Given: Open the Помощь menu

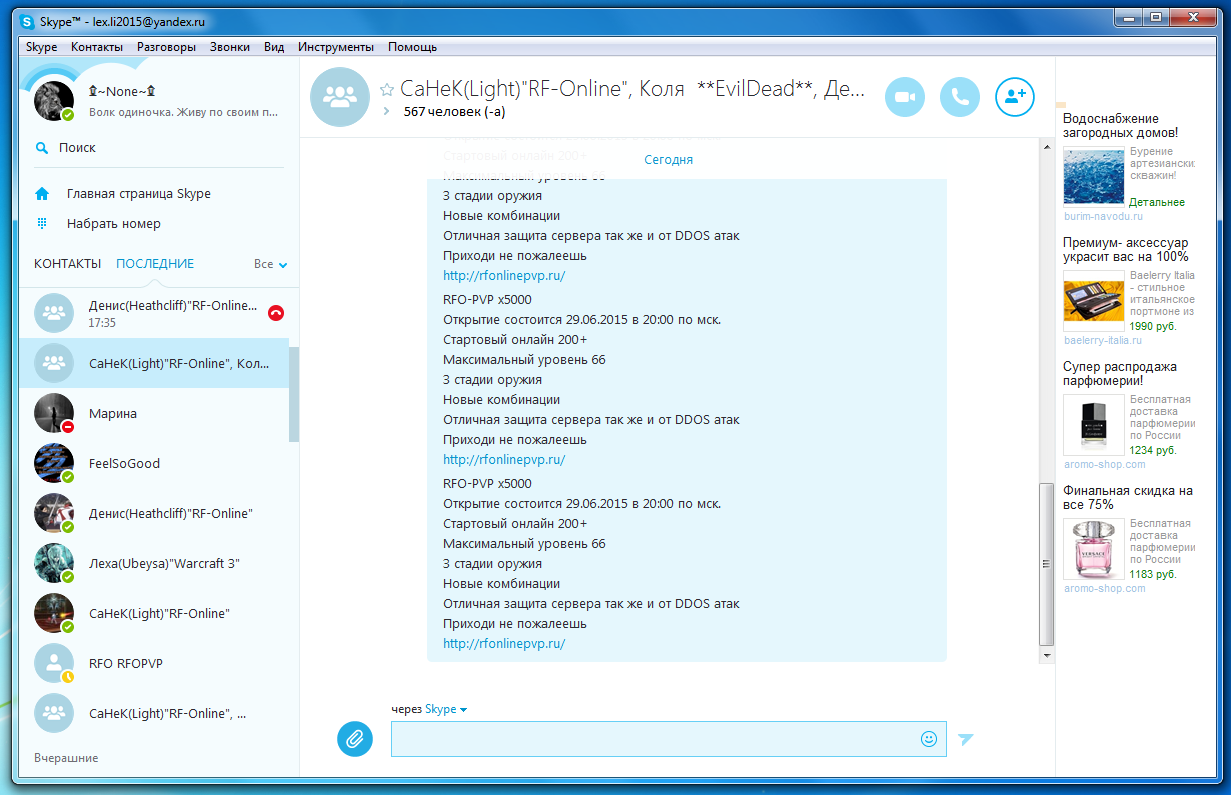Looking at the screenshot, I should point(412,47).
